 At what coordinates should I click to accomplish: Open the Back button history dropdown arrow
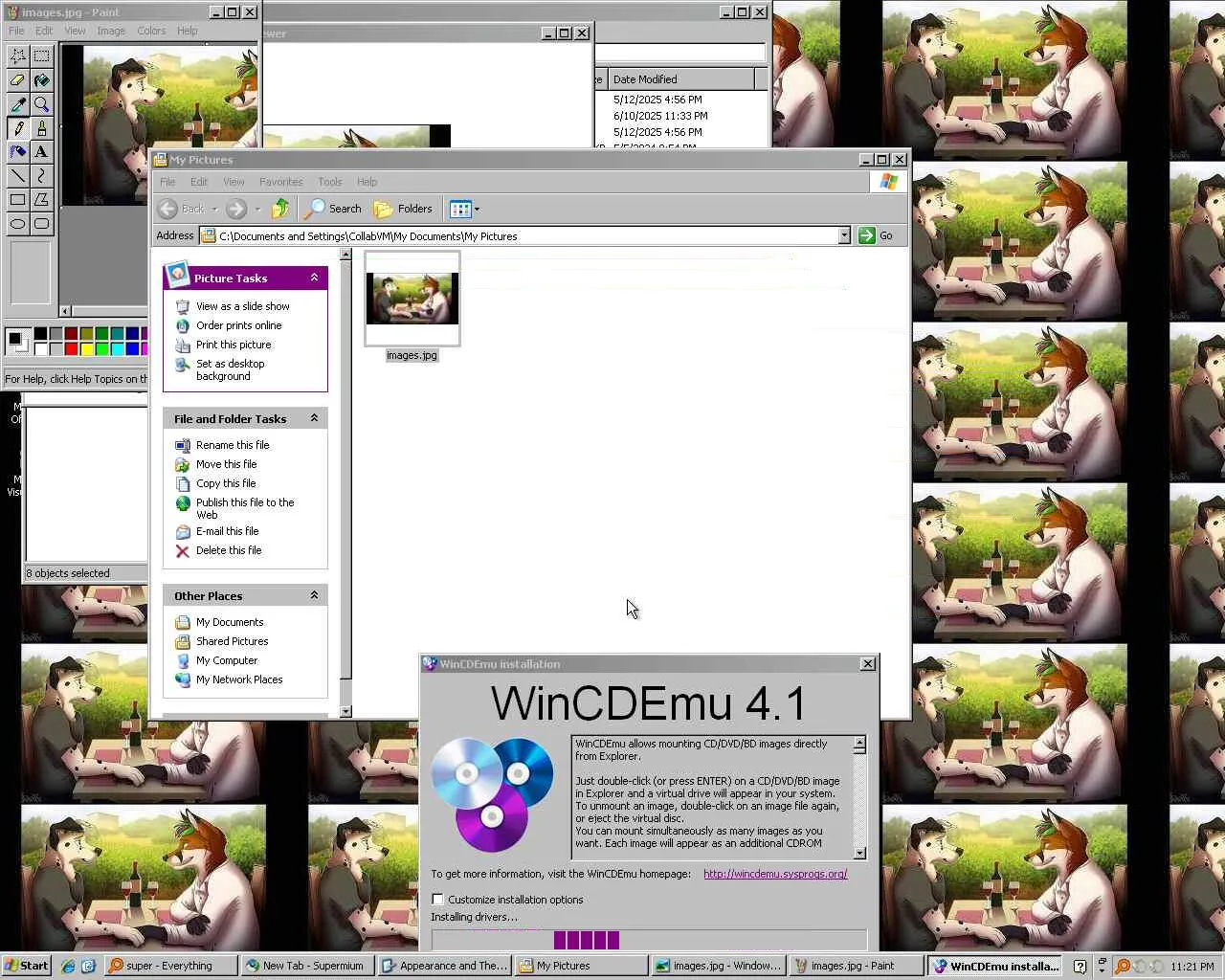click(x=214, y=209)
